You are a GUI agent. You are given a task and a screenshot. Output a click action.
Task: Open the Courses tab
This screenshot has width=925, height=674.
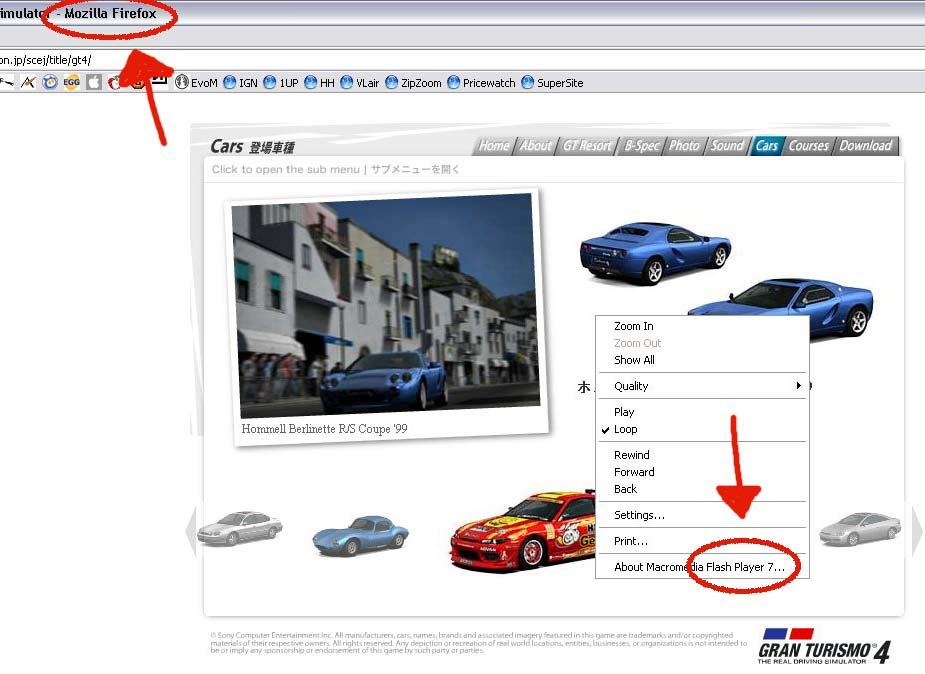(809, 146)
